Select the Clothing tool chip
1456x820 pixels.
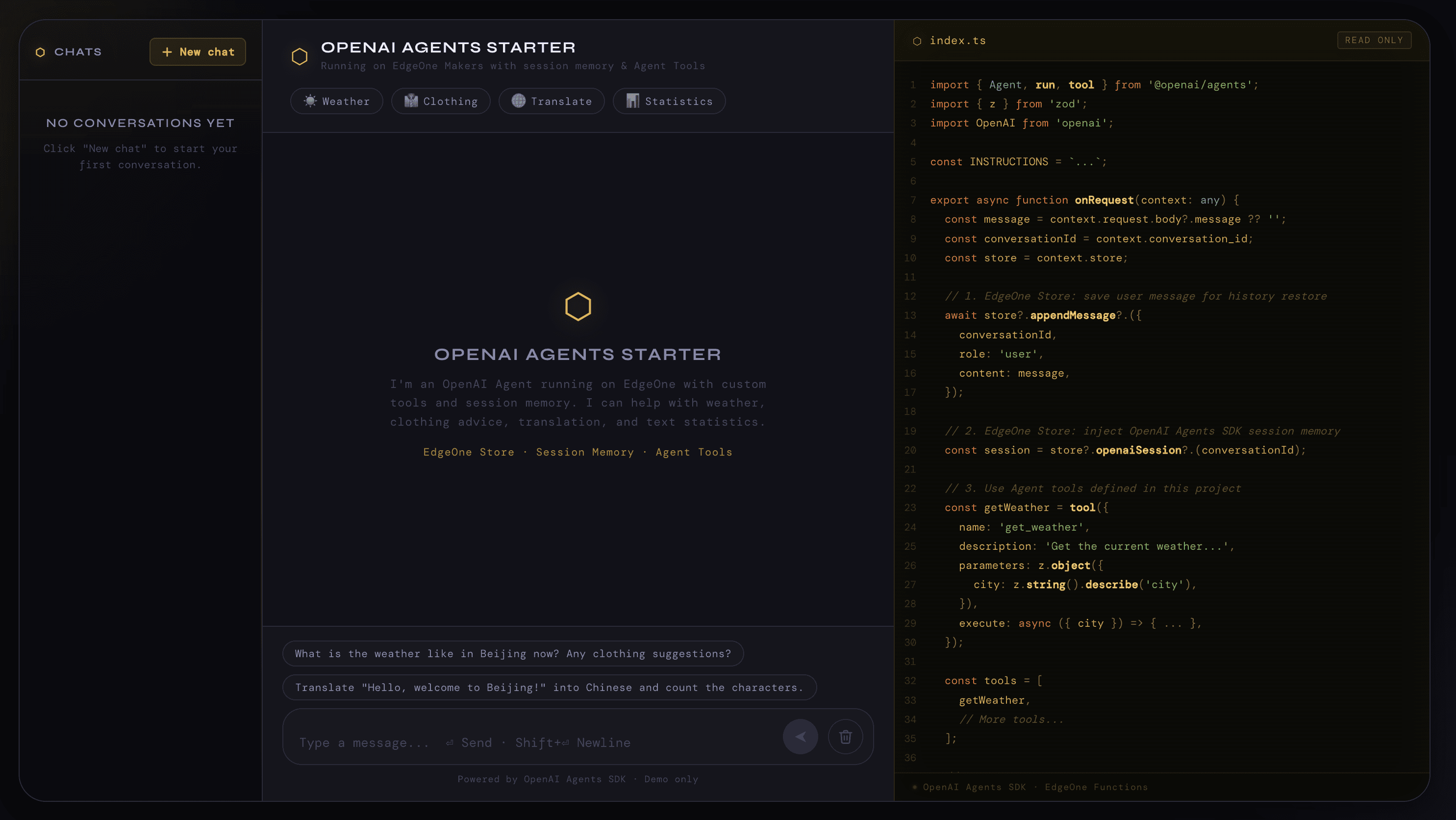coord(441,101)
